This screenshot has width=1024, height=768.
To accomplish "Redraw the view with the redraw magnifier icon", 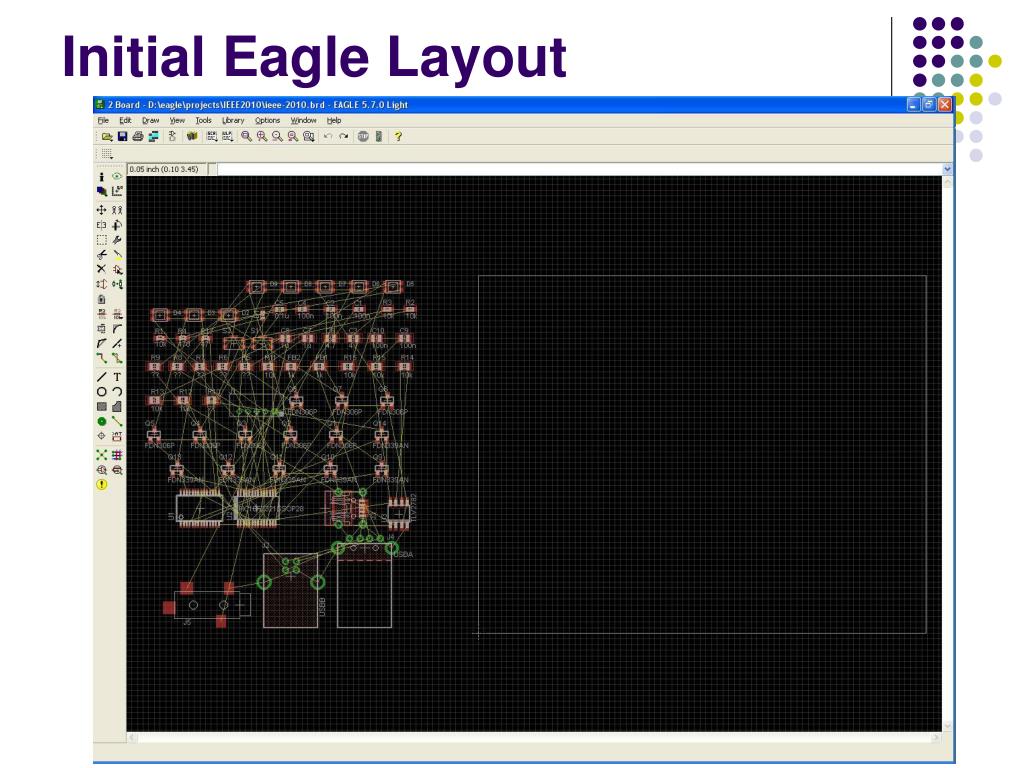I will click(x=293, y=136).
